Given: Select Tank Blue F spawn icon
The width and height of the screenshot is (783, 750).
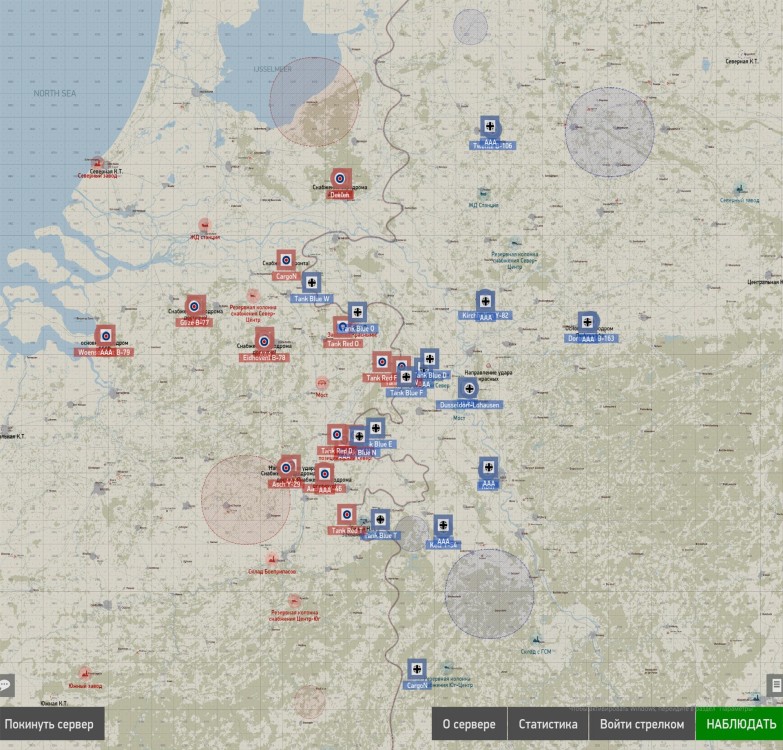Looking at the screenshot, I should (x=406, y=377).
